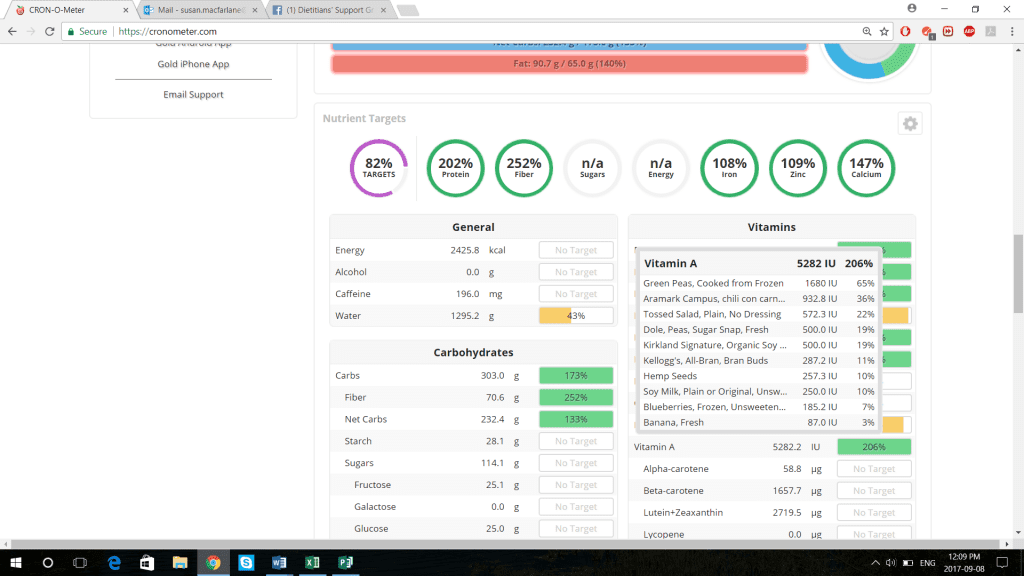This screenshot has height=576, width=1024.
Task: Bookmark this page with the star icon
Action: tap(884, 31)
